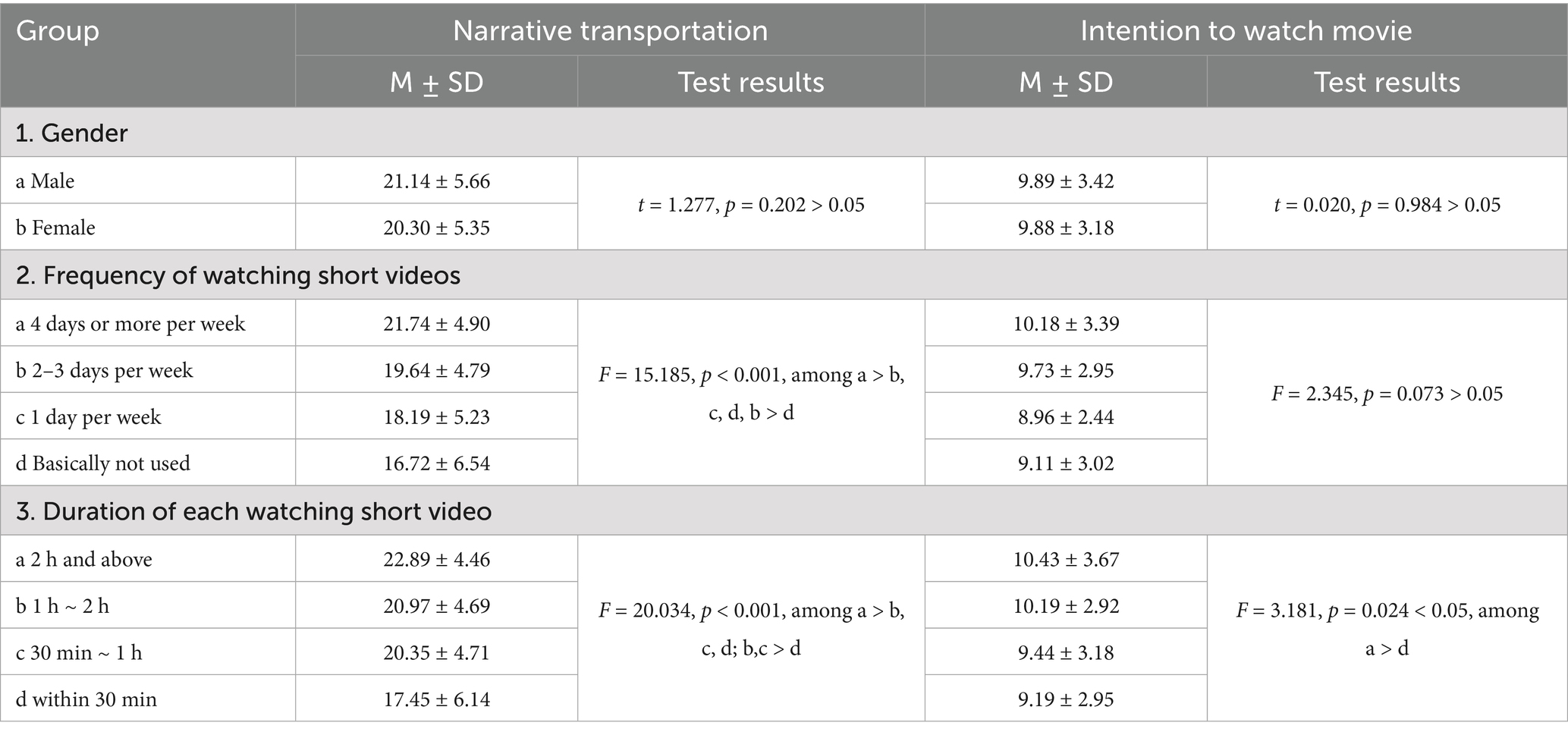The height and width of the screenshot is (735, 1568).
Task: Select the F = 3.181 test result cell
Action: coord(1387,630)
